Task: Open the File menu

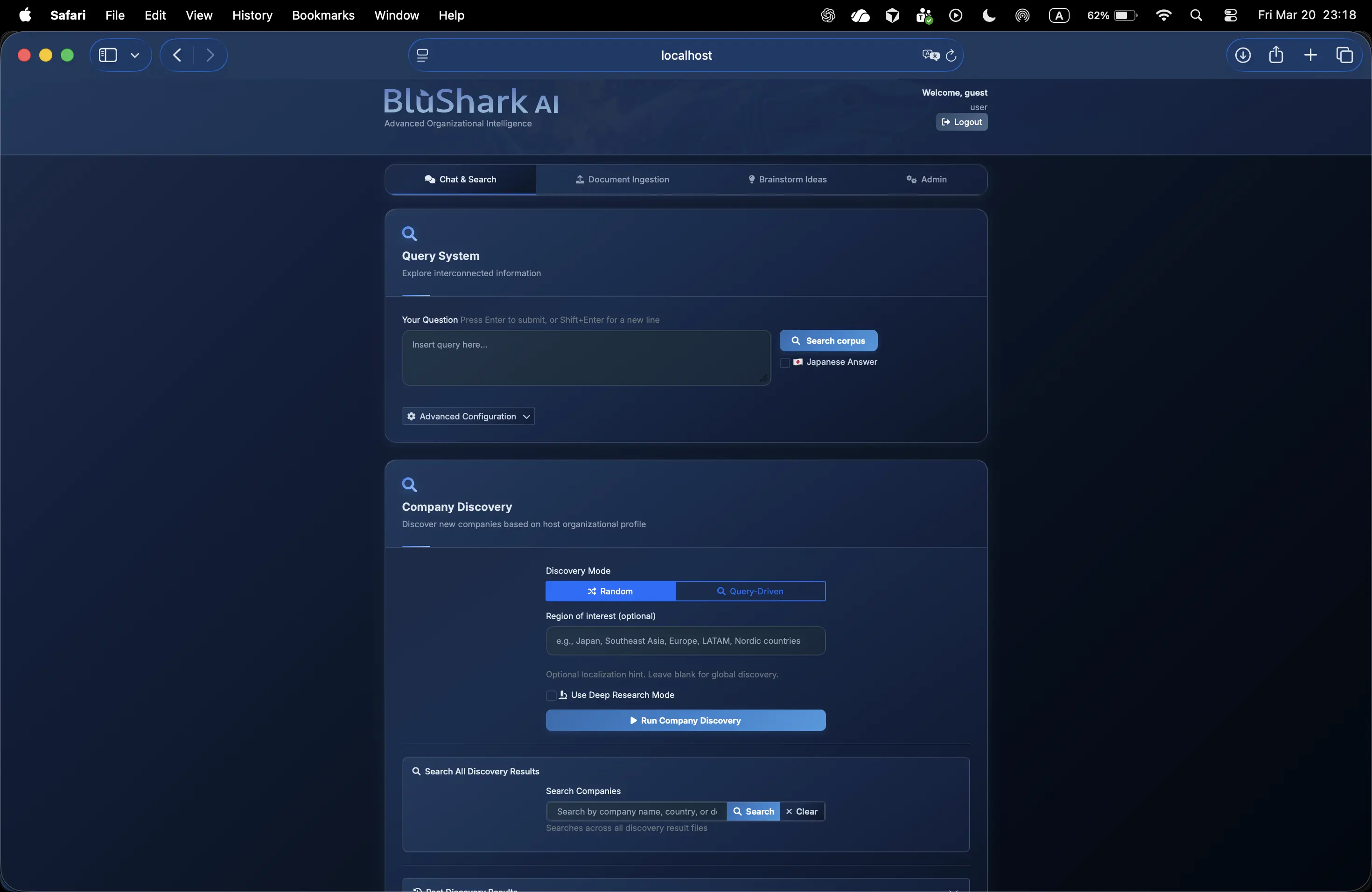Action: coord(115,15)
